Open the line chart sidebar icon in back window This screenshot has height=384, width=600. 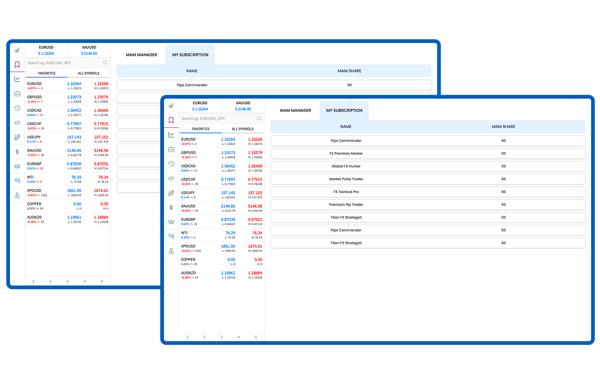(x=17, y=79)
